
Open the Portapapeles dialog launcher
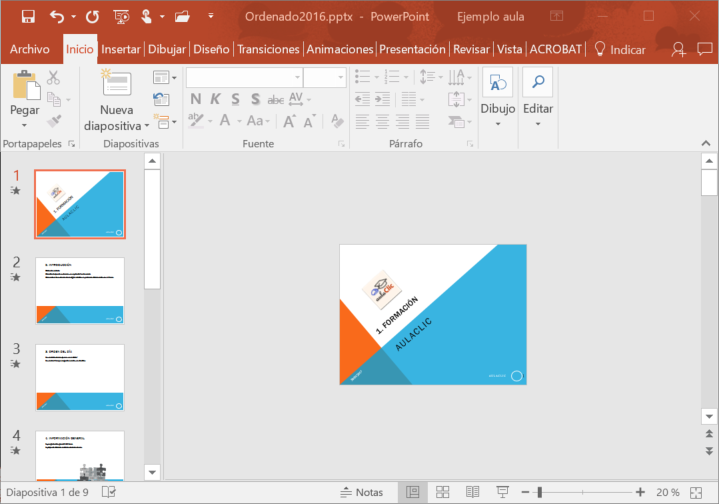[72, 144]
